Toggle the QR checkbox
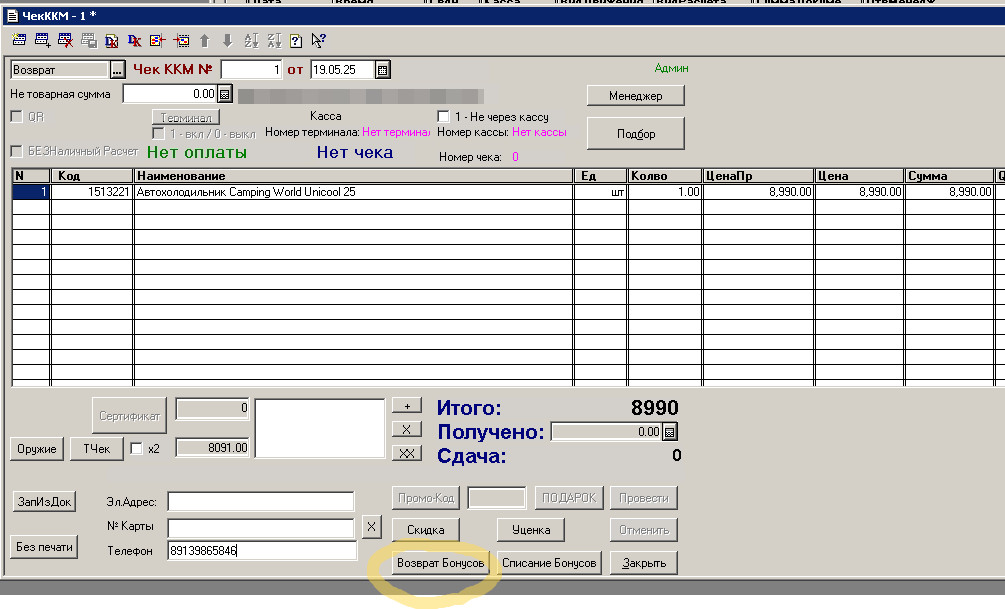The image size is (1005, 609). (x=17, y=117)
